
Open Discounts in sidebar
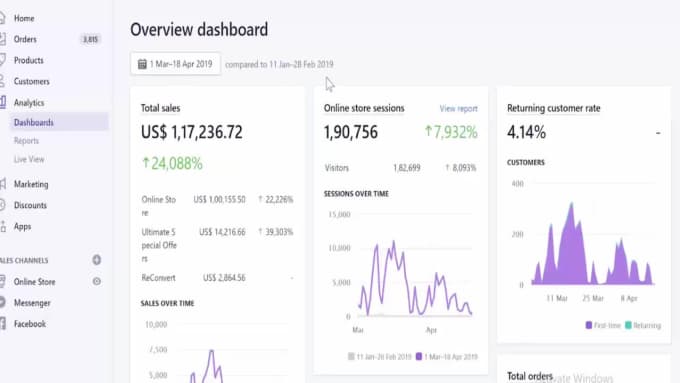point(30,205)
